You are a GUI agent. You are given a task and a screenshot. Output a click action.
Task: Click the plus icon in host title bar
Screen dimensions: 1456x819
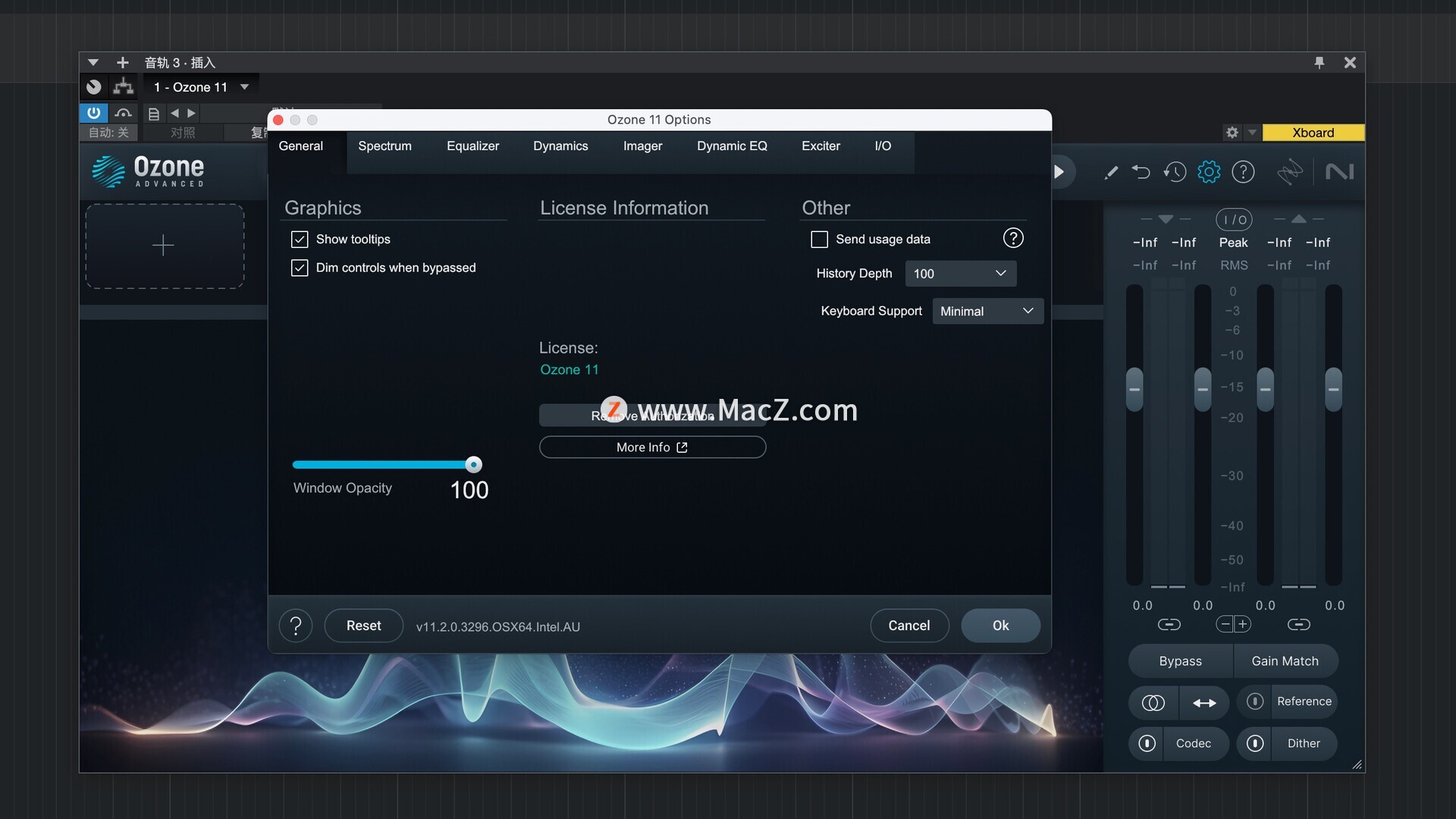pos(122,63)
